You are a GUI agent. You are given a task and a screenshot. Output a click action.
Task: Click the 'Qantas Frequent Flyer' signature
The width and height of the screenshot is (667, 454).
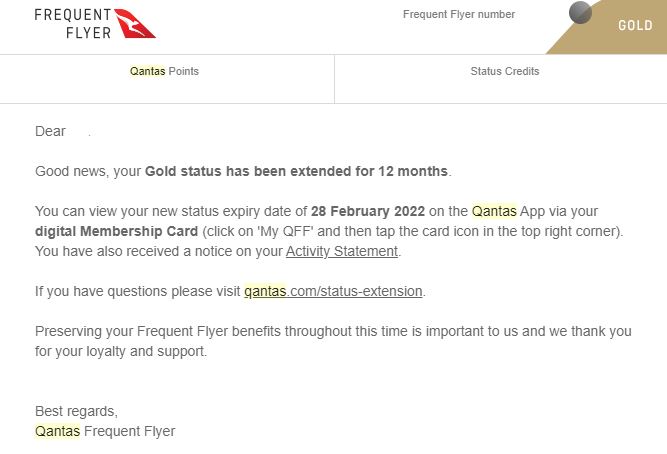(x=105, y=431)
